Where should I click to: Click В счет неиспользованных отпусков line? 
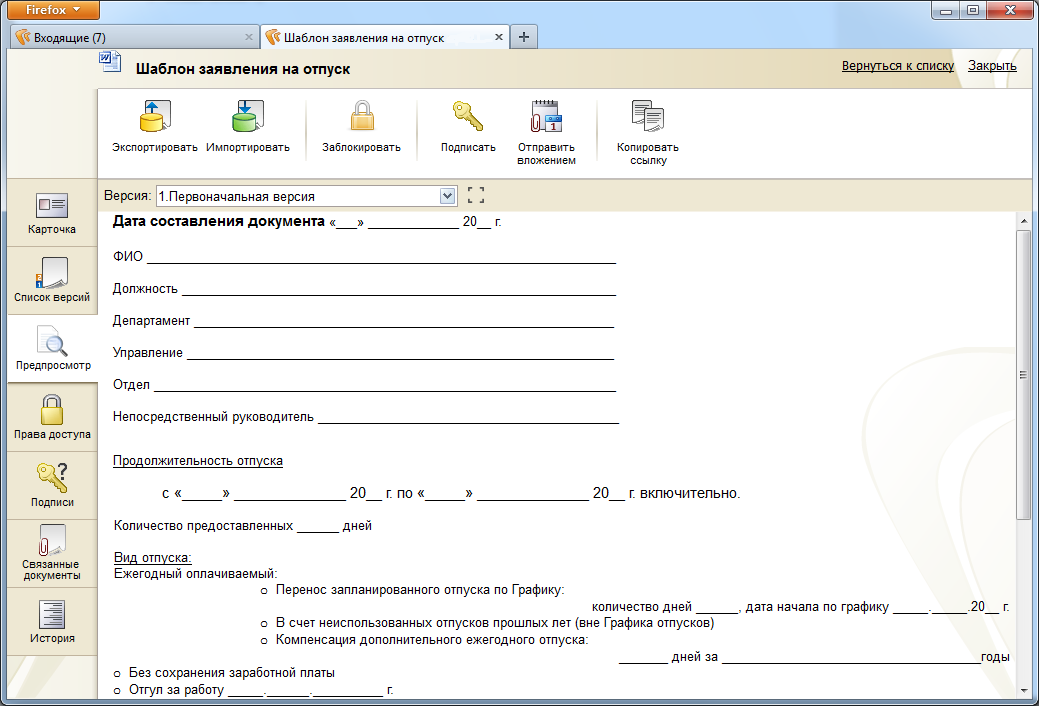(495, 623)
